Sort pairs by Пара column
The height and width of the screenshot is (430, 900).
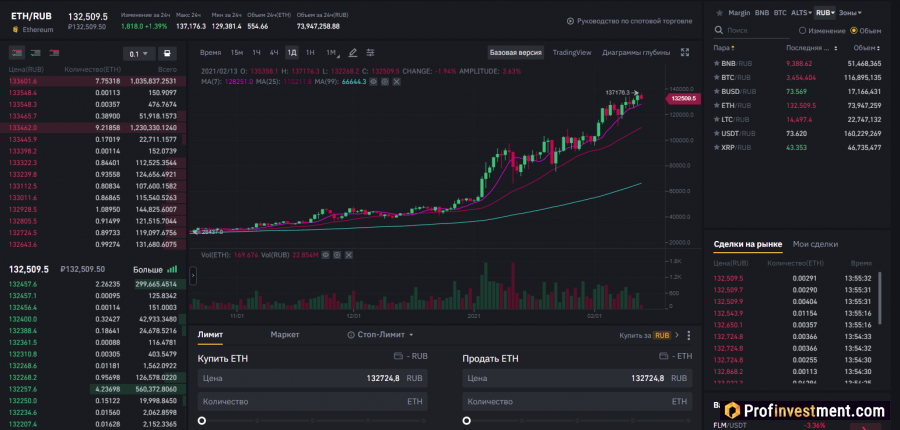[724, 48]
